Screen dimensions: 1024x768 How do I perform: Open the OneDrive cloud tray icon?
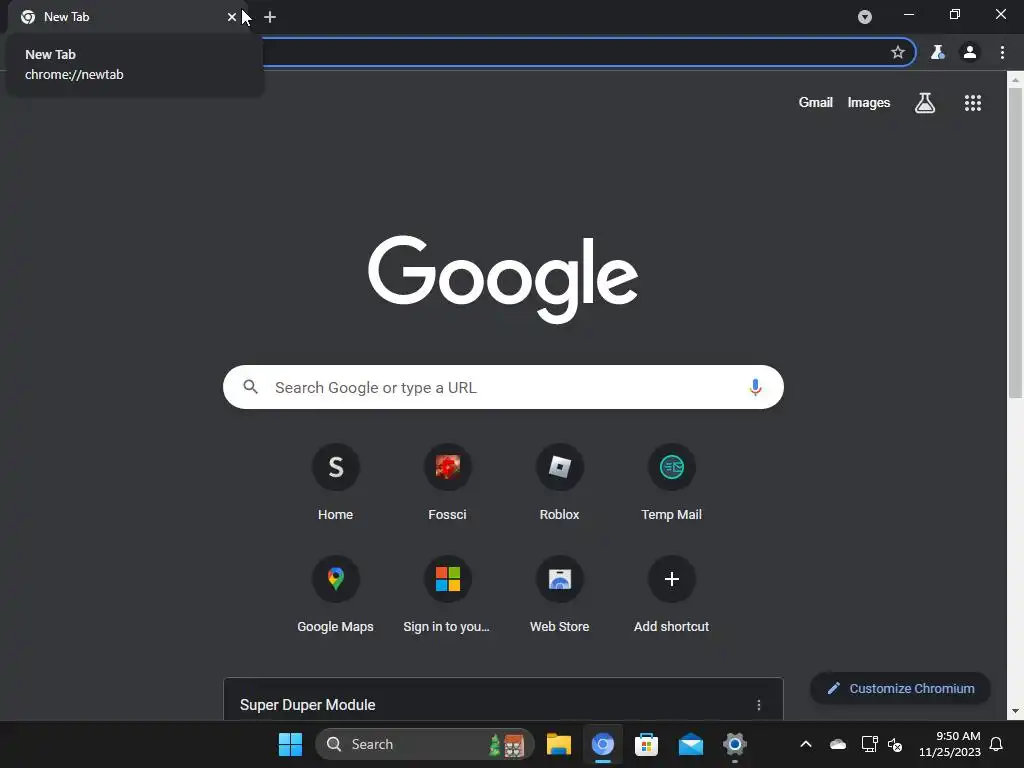838,744
